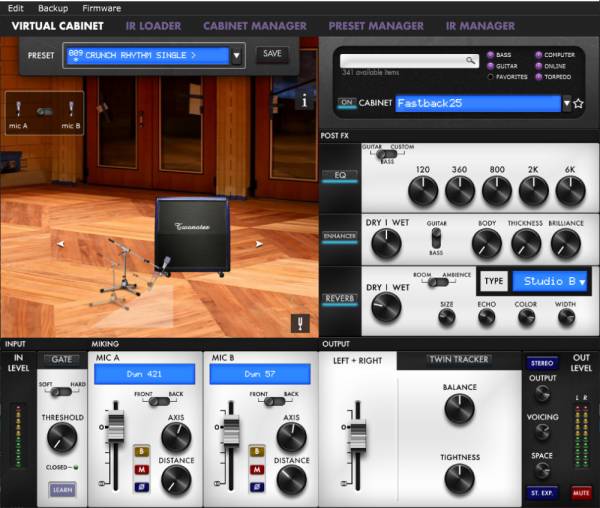Show previous cabinet with left arrow
This screenshot has width=600, height=508.
60,243
